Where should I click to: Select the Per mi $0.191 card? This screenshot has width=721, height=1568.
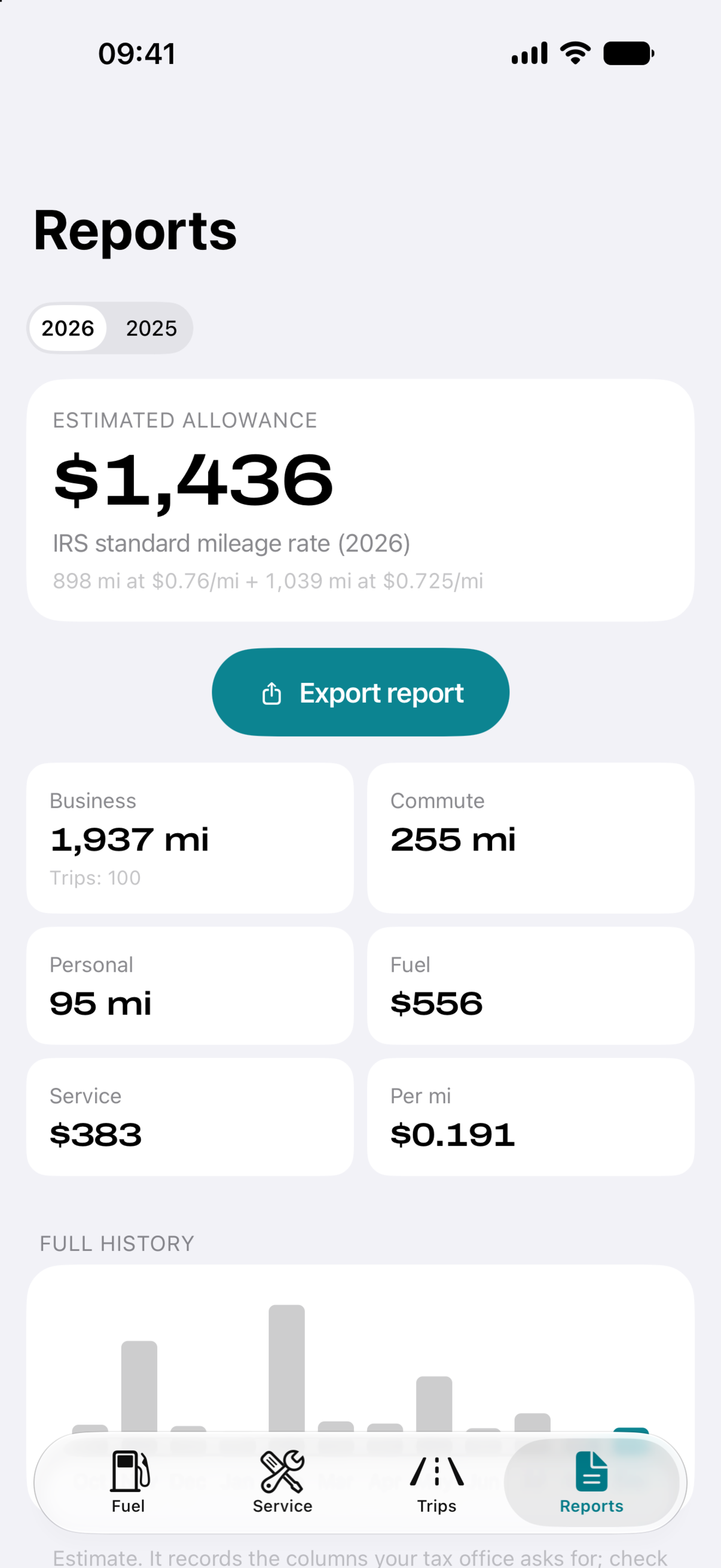pos(530,1116)
